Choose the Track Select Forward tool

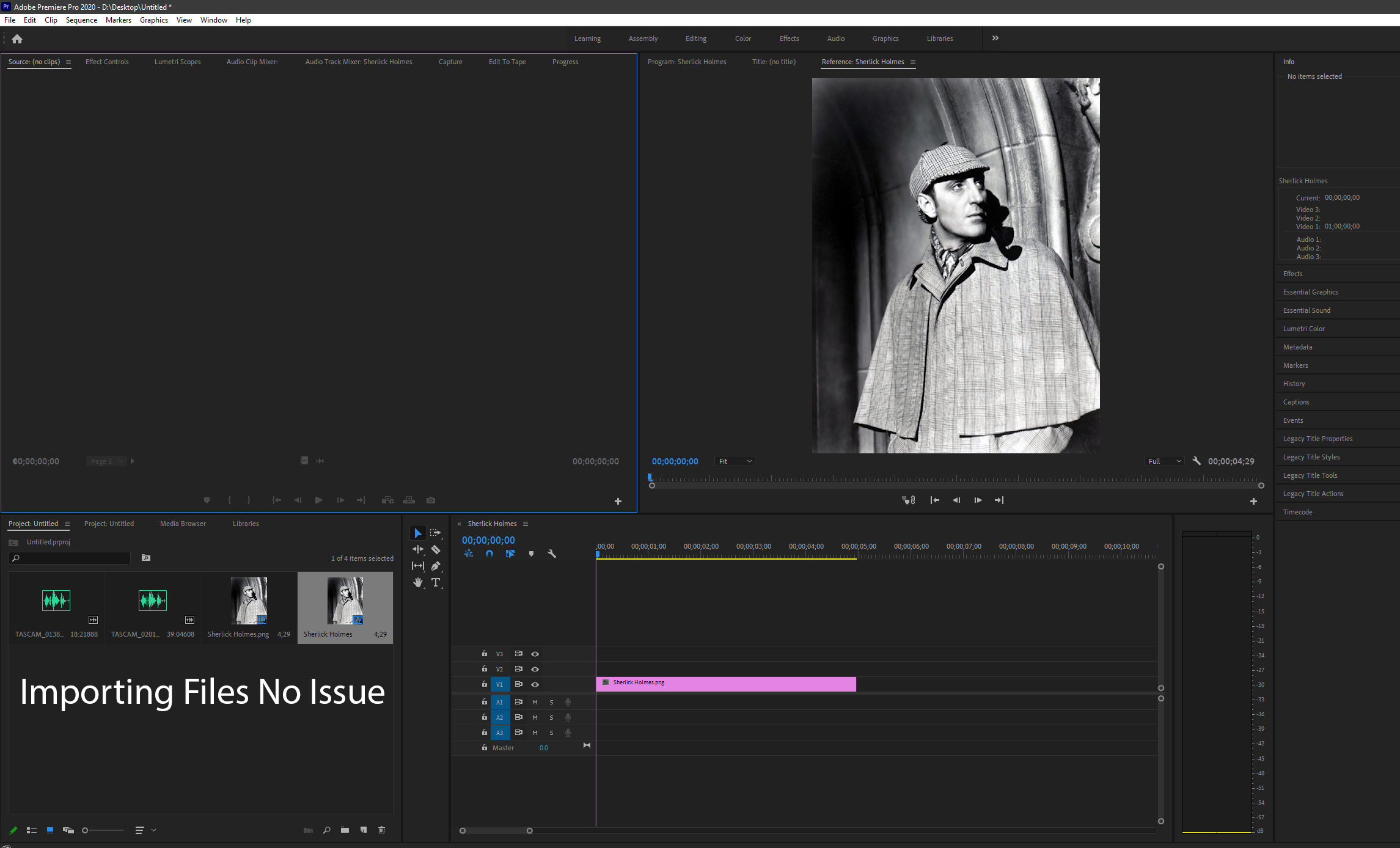tap(436, 532)
